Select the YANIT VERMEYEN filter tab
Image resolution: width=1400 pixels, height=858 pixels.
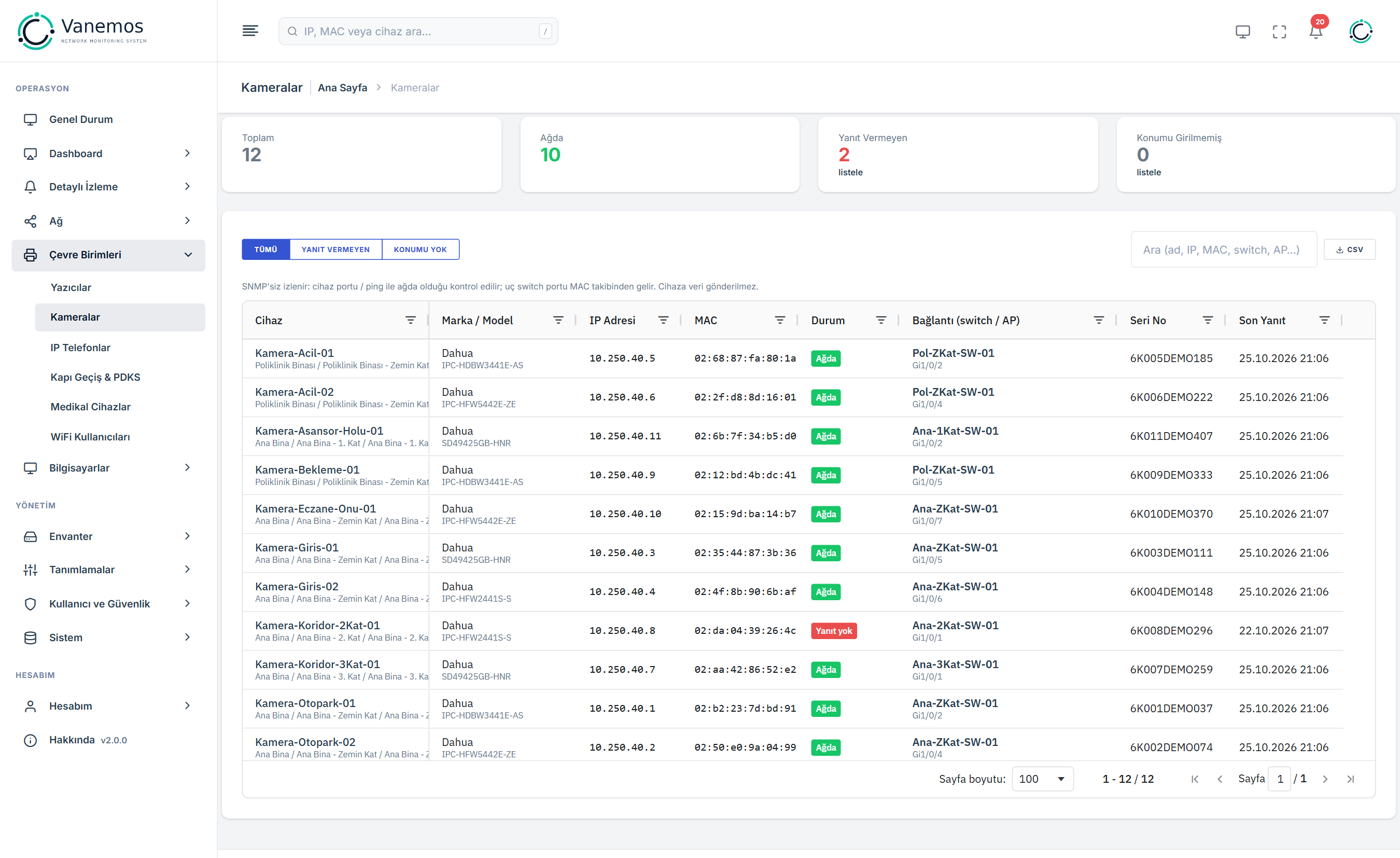(335, 249)
